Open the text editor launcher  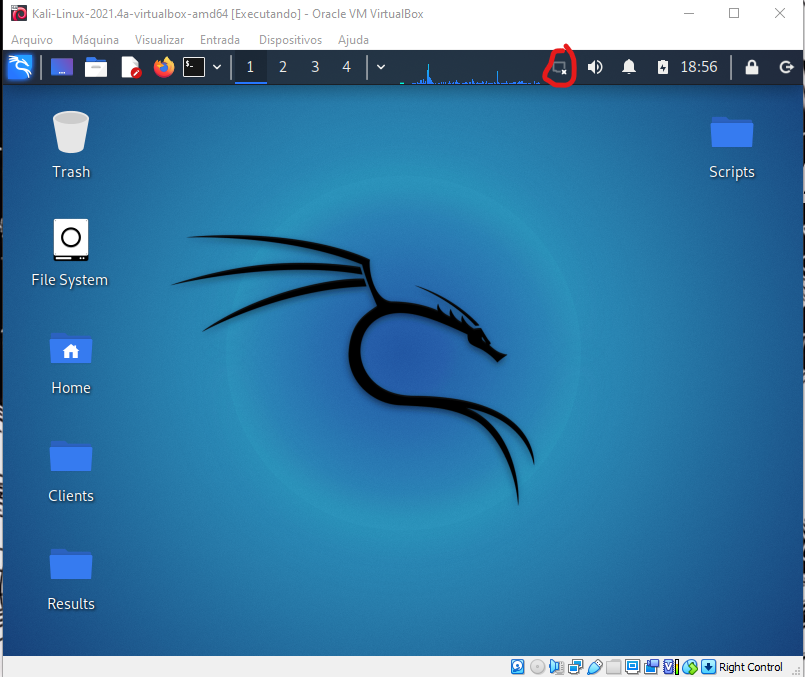(130, 67)
